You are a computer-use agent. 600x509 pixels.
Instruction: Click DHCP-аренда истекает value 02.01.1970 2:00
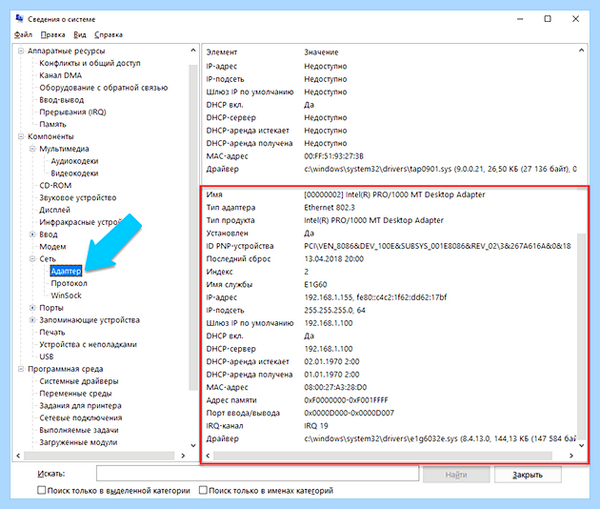coord(331,361)
